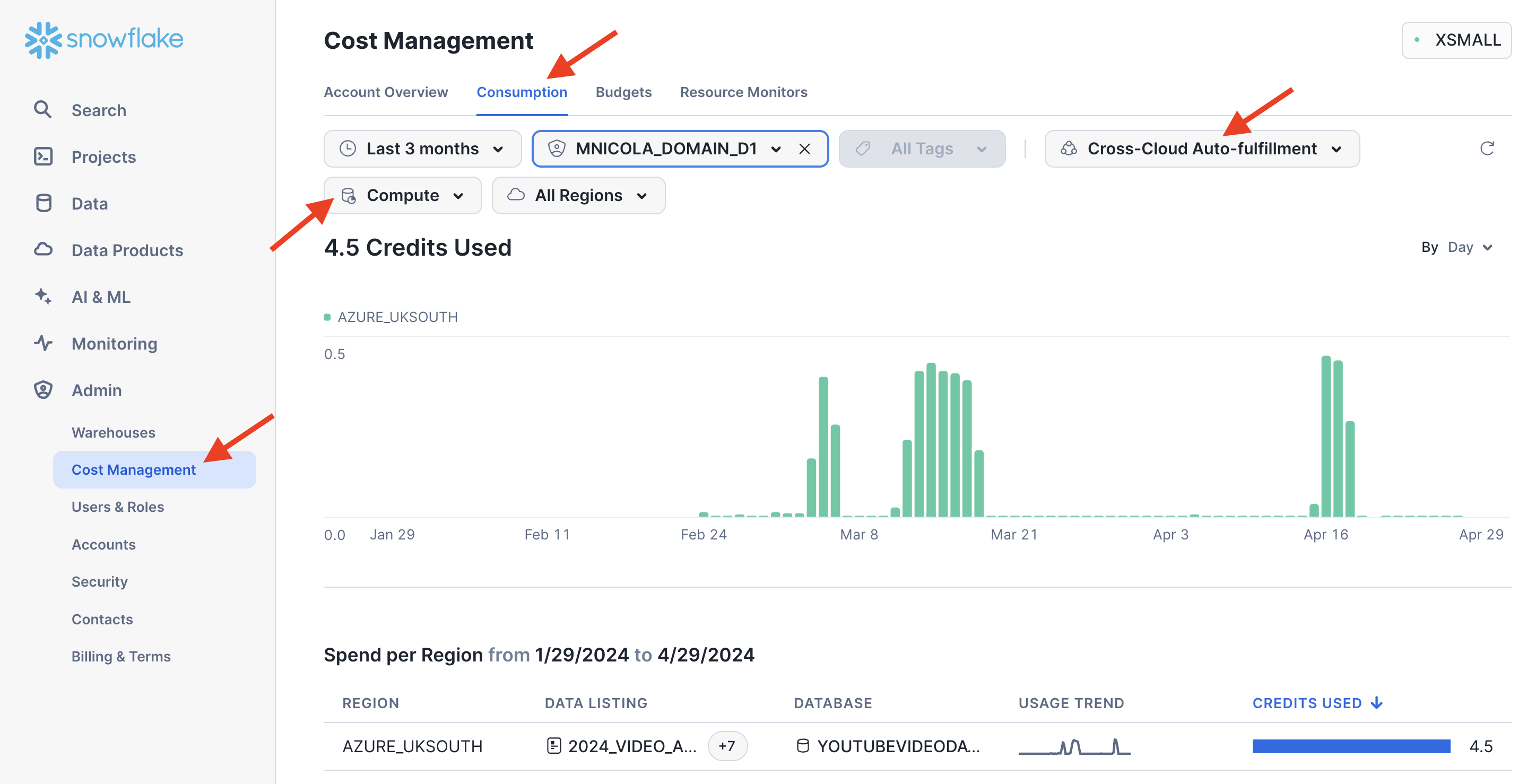Click the Data database icon in sidebar

coord(42,203)
